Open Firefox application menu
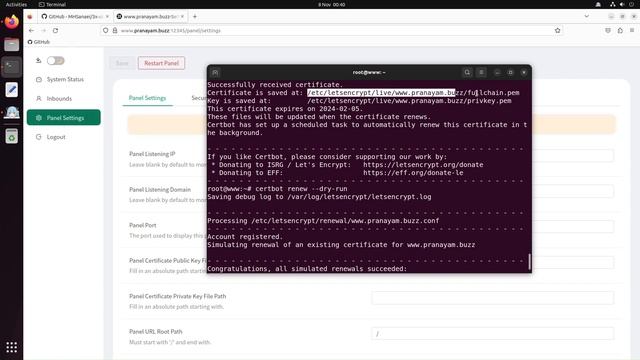 tap(632, 31)
